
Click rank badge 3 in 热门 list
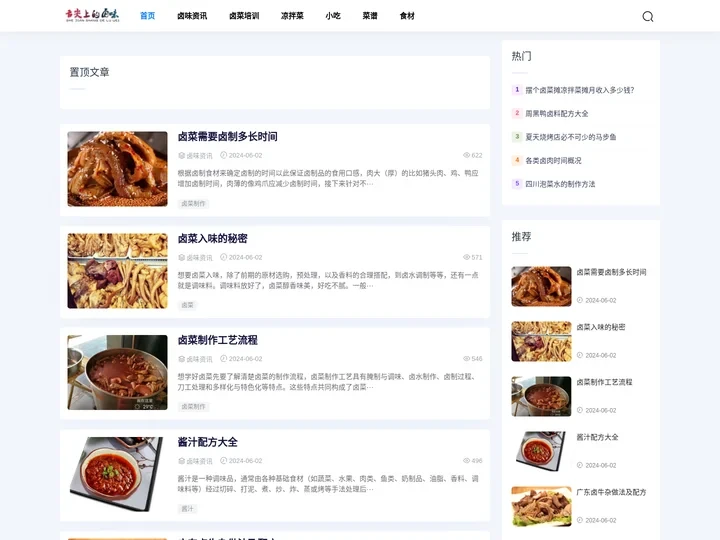click(x=517, y=136)
